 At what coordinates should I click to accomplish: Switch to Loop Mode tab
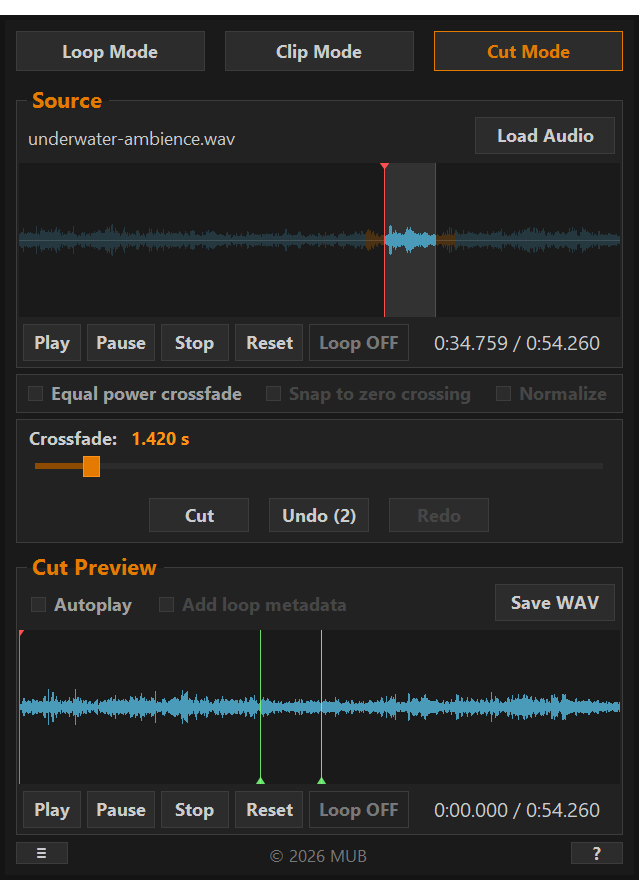[110, 51]
